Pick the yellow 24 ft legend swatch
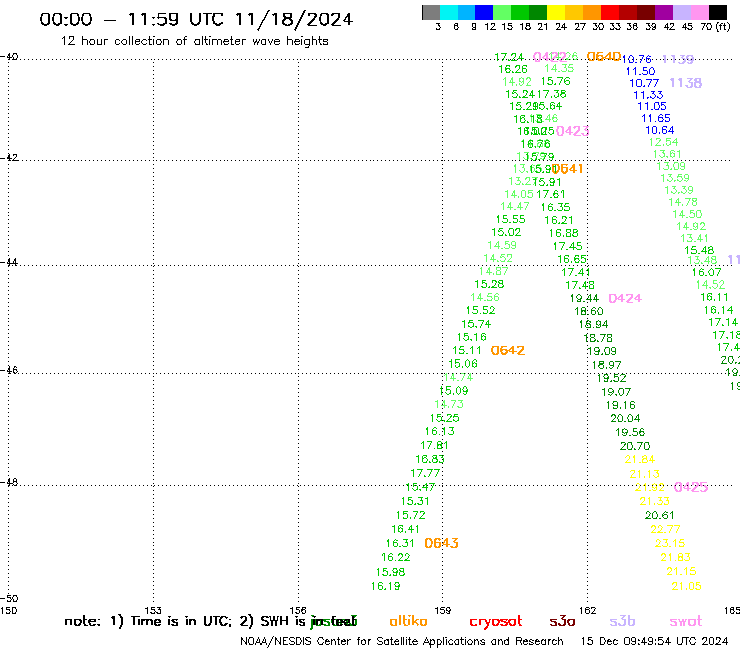 (x=556, y=12)
